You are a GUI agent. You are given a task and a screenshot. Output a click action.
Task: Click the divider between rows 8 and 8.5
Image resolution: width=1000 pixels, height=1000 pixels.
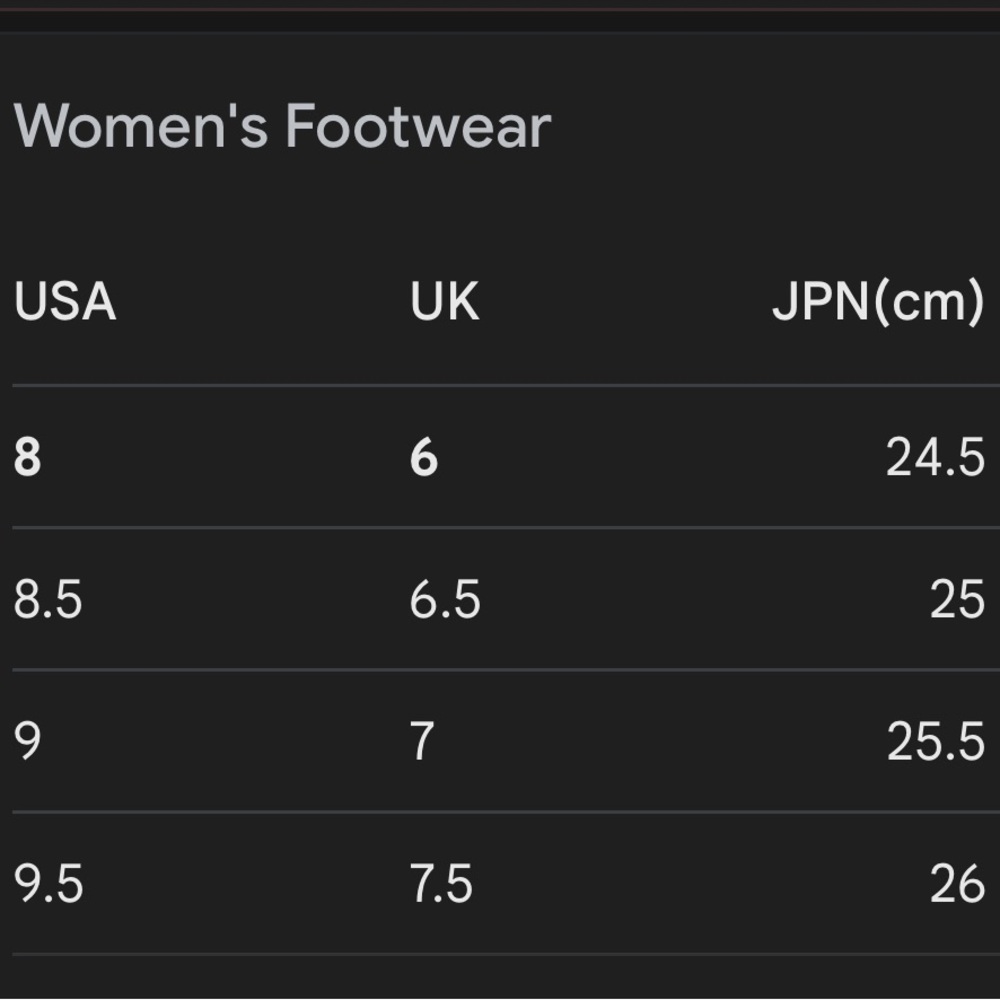pyautogui.click(x=506, y=527)
